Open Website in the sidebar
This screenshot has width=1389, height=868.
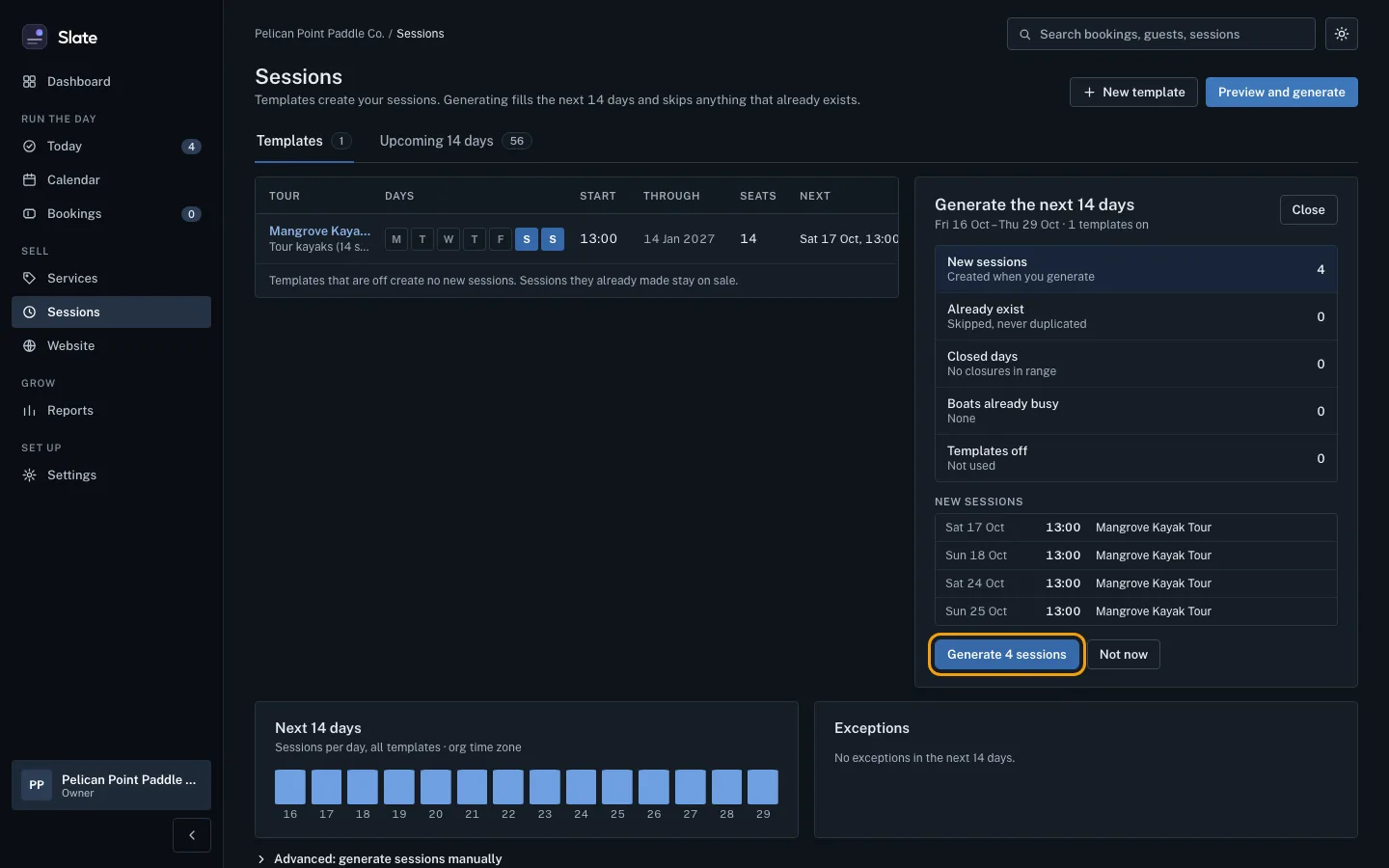coord(111,346)
